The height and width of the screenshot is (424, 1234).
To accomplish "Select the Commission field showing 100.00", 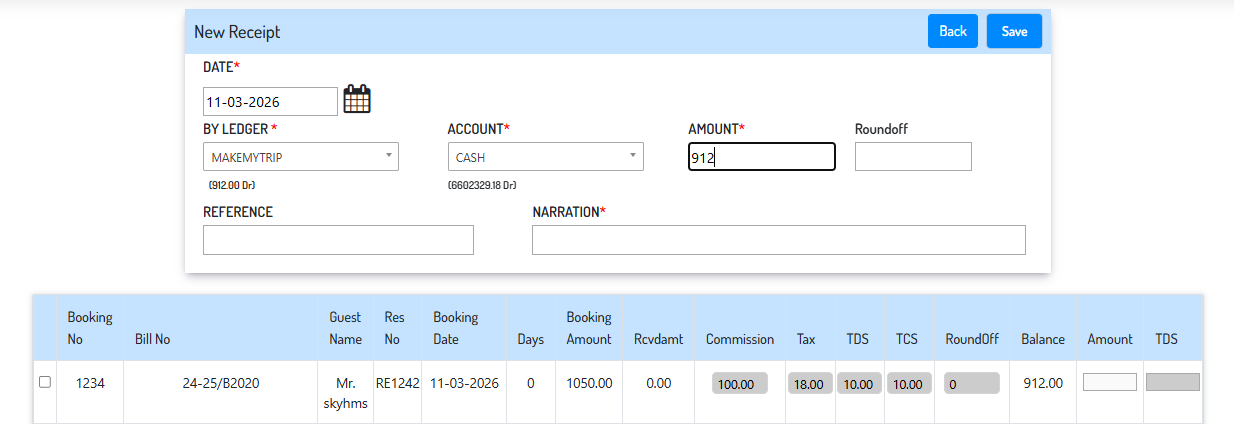I will click(739, 384).
